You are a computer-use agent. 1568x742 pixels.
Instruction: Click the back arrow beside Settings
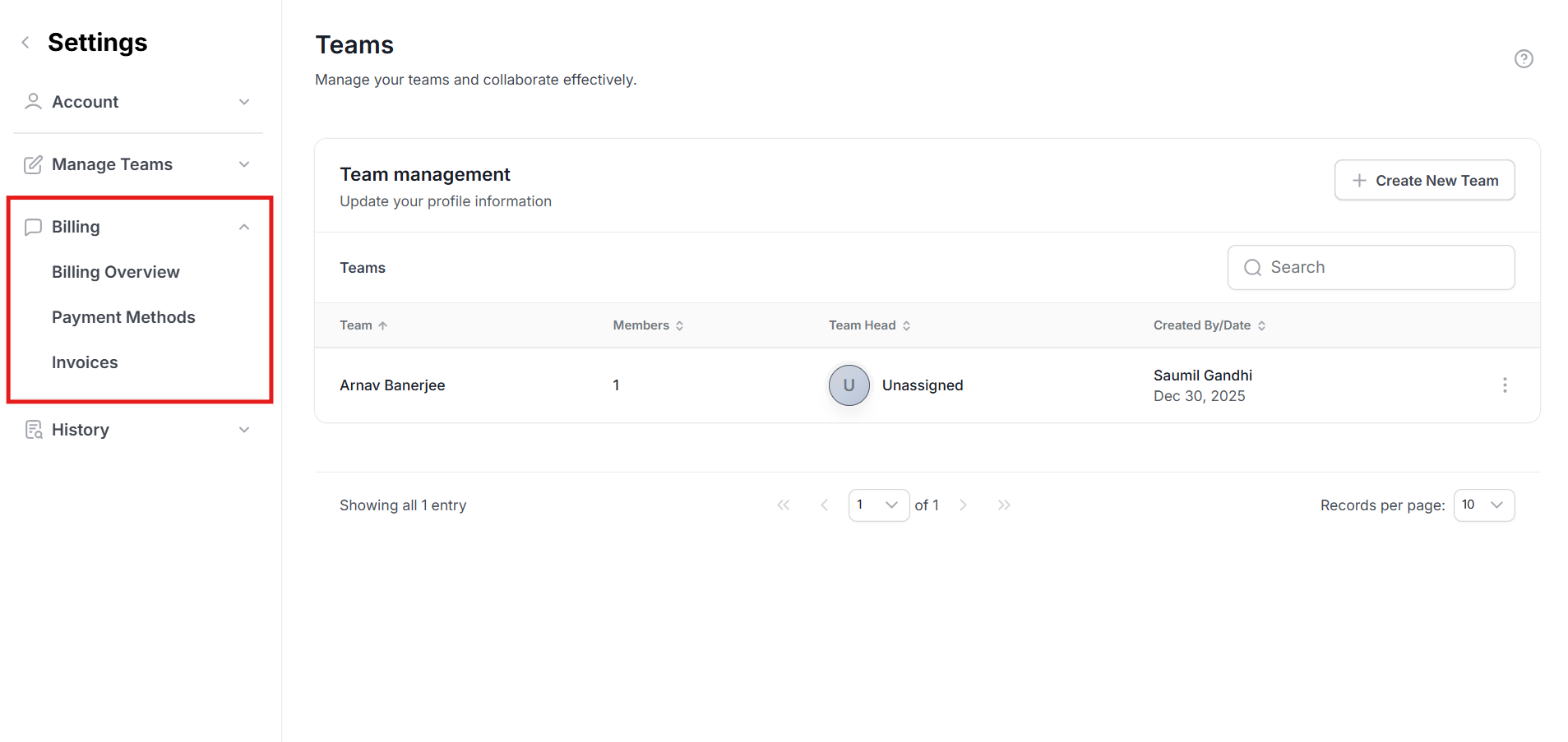[x=25, y=43]
